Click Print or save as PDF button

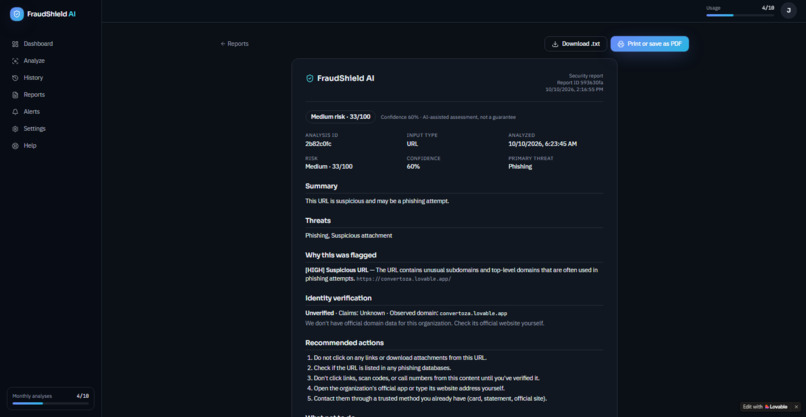coord(650,44)
